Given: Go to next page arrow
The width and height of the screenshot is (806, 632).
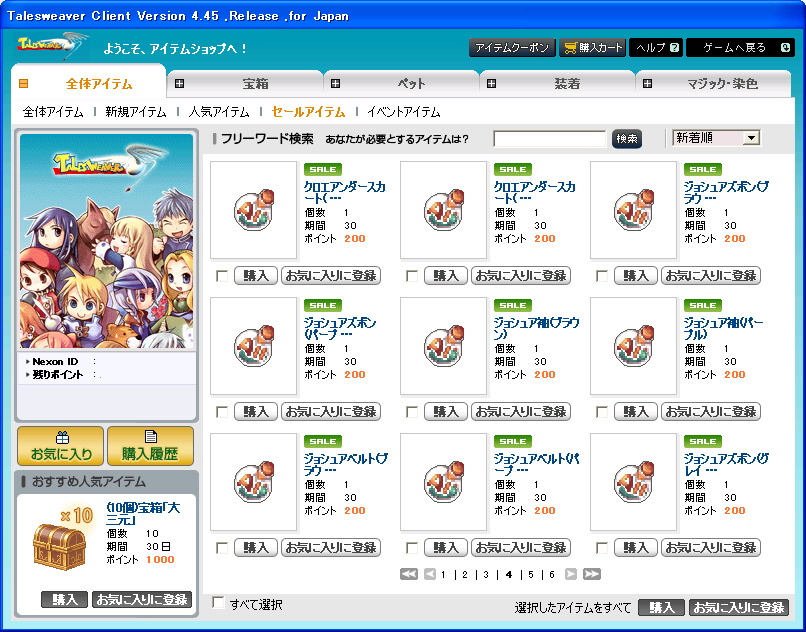Looking at the screenshot, I should click(571, 574).
